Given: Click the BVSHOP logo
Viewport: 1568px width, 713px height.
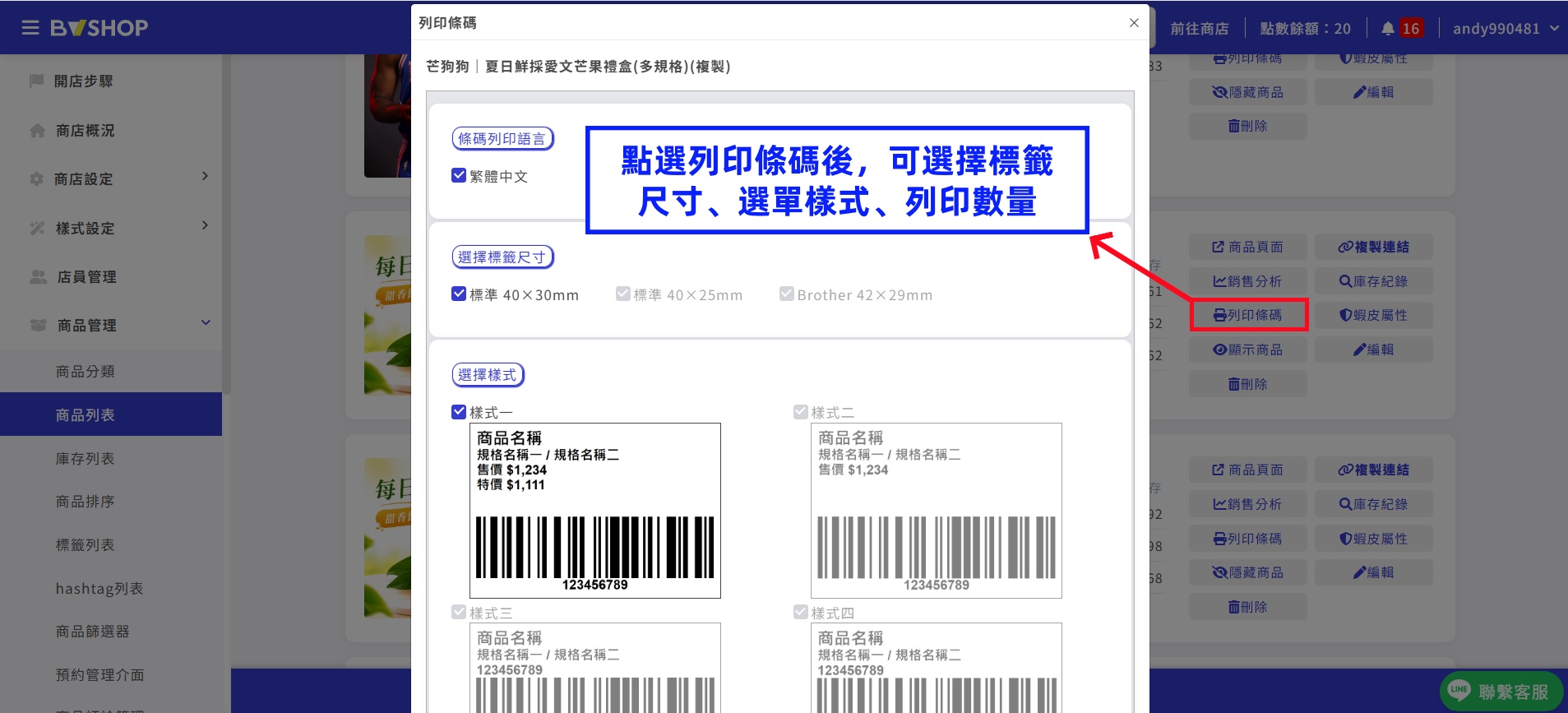Looking at the screenshot, I should tap(99, 28).
